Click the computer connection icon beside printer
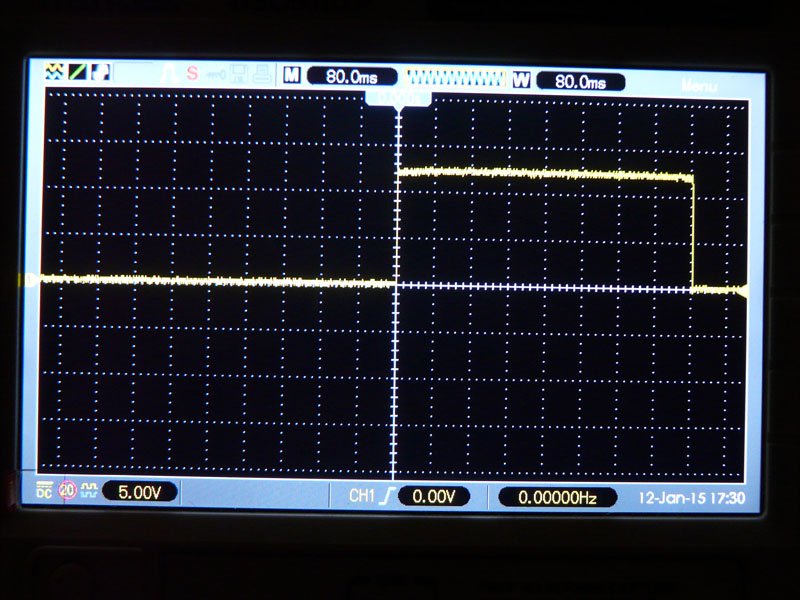Screen dimensions: 800x600 pyautogui.click(x=240, y=74)
